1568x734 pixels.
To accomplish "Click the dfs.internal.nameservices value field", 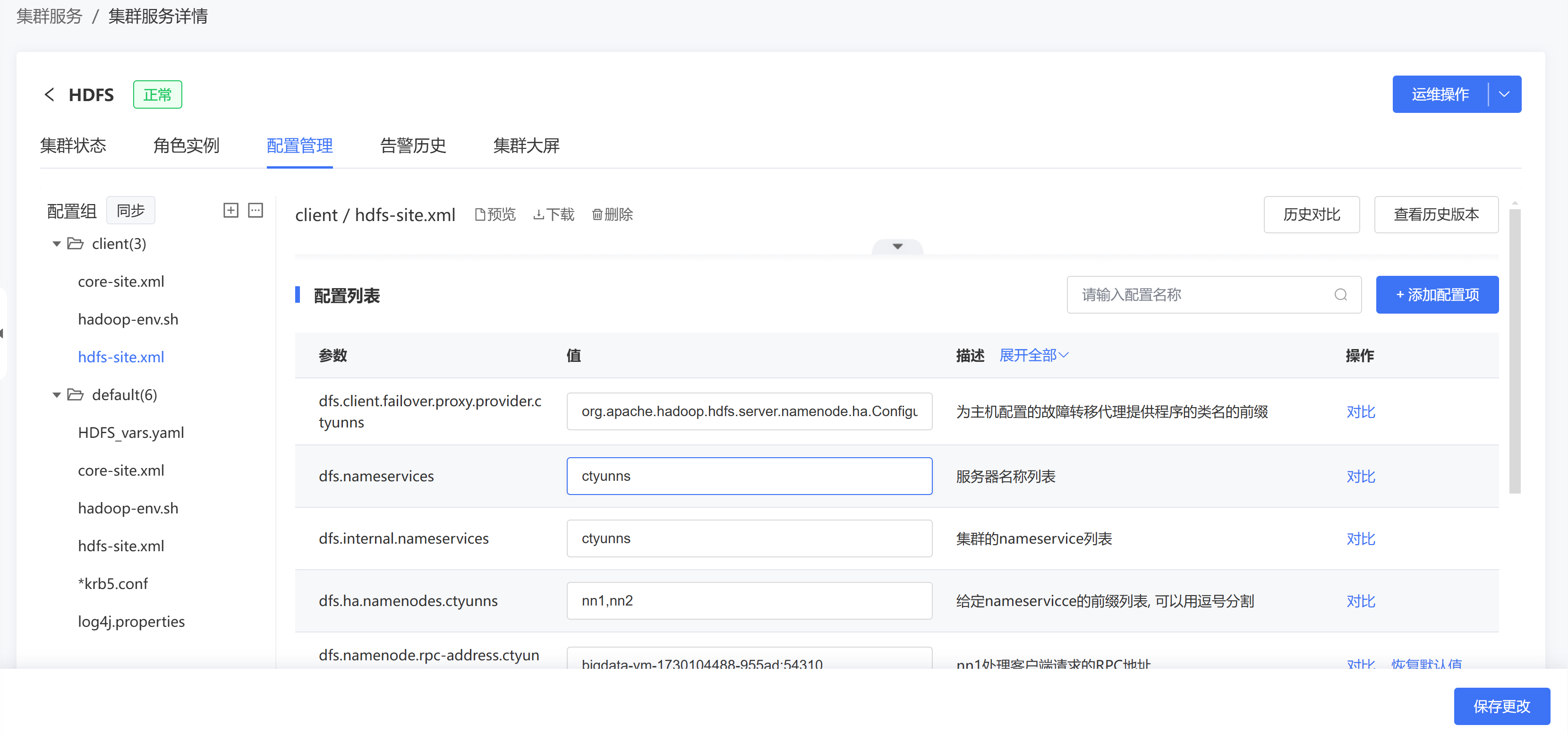I will [749, 538].
